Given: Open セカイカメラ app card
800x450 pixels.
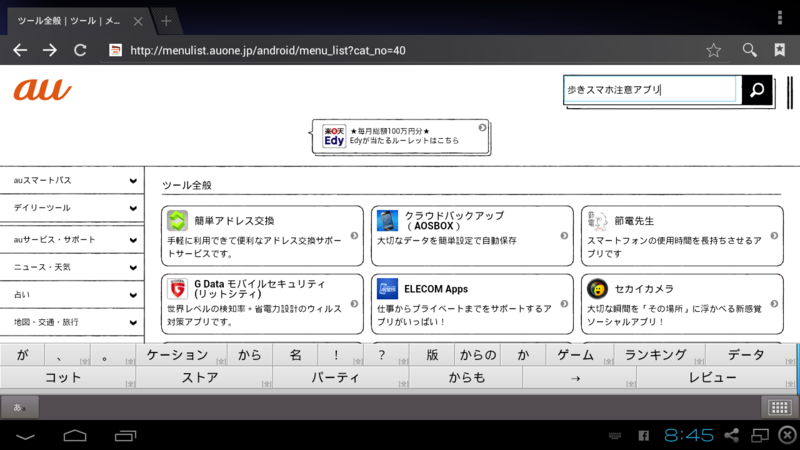Looking at the screenshot, I should click(682, 304).
